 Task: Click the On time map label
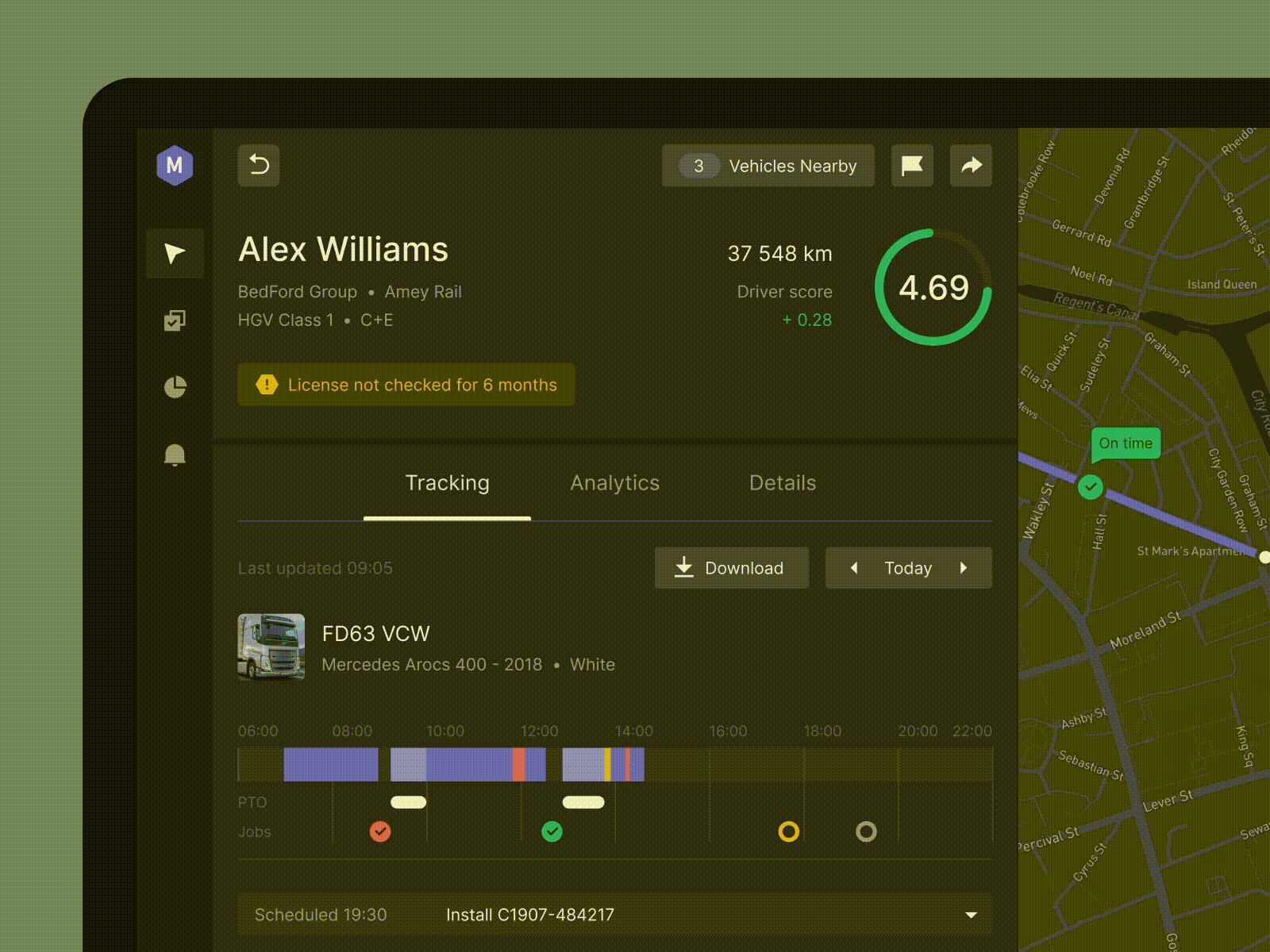[1126, 443]
